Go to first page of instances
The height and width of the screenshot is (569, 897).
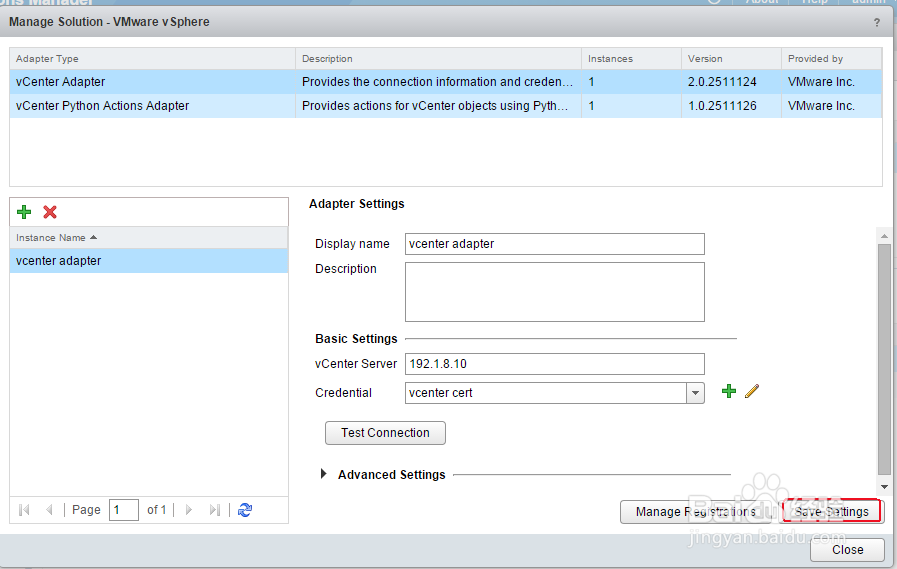pos(24,510)
